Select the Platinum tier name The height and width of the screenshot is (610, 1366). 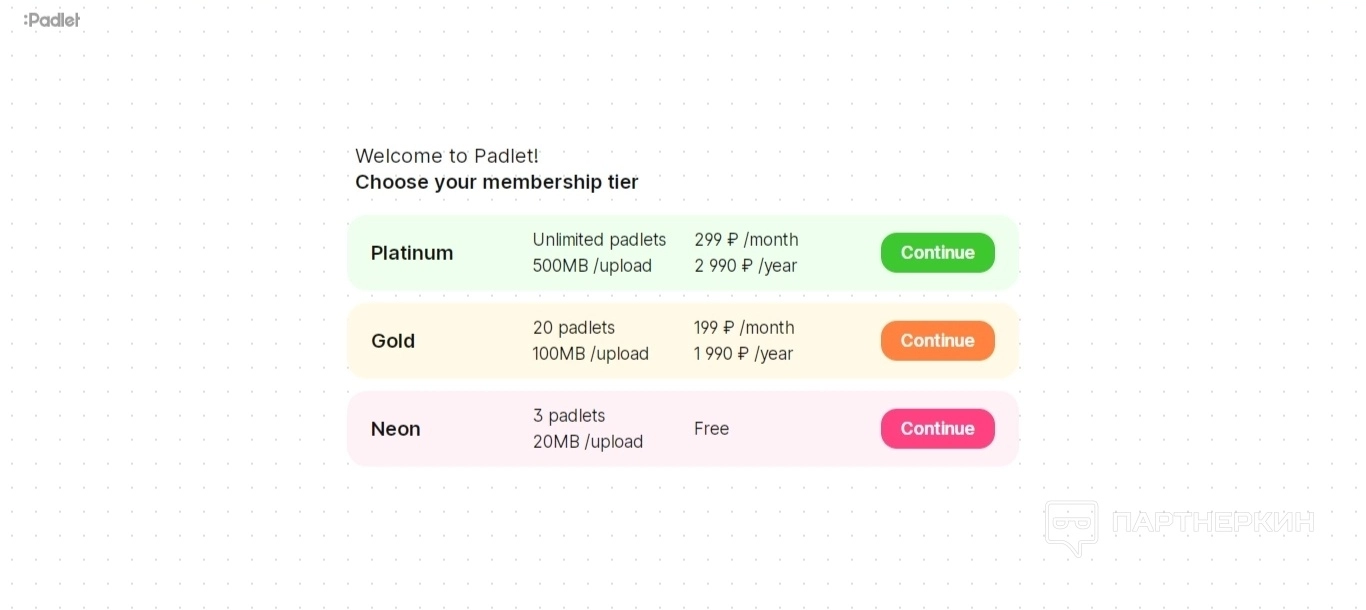pos(412,253)
